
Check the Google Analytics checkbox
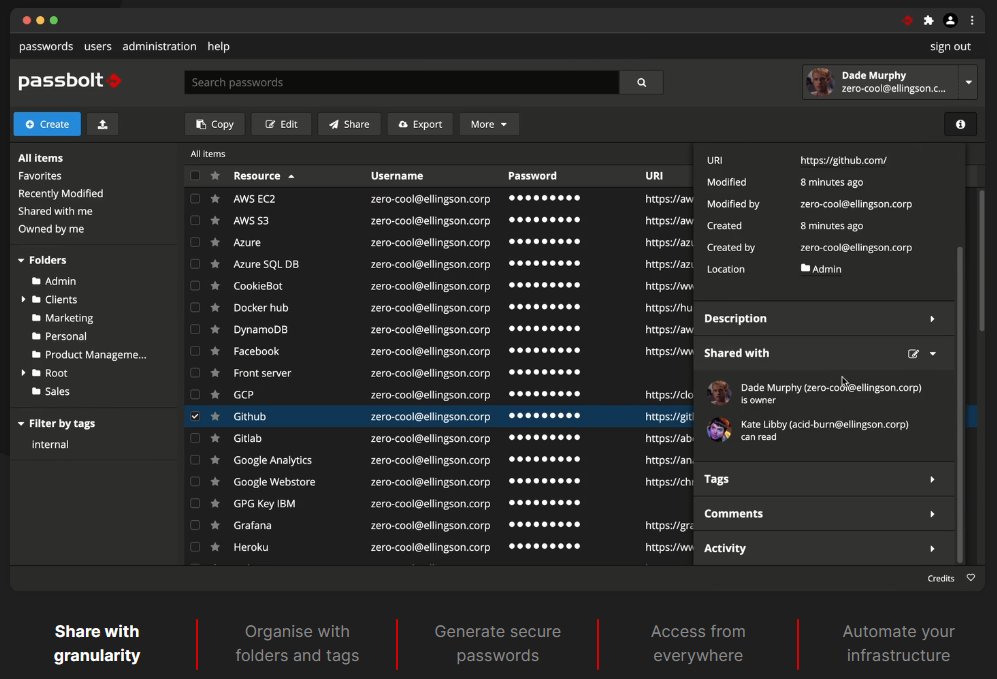click(195, 460)
